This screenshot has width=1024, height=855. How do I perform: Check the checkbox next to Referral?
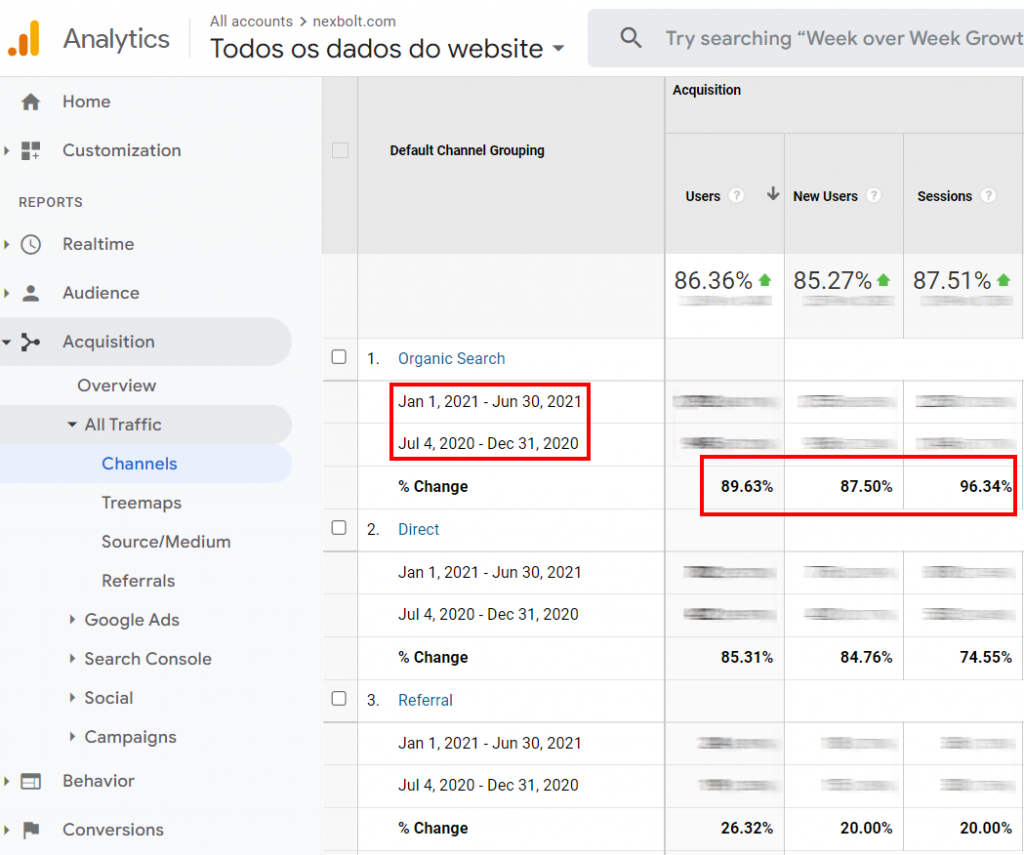point(340,700)
